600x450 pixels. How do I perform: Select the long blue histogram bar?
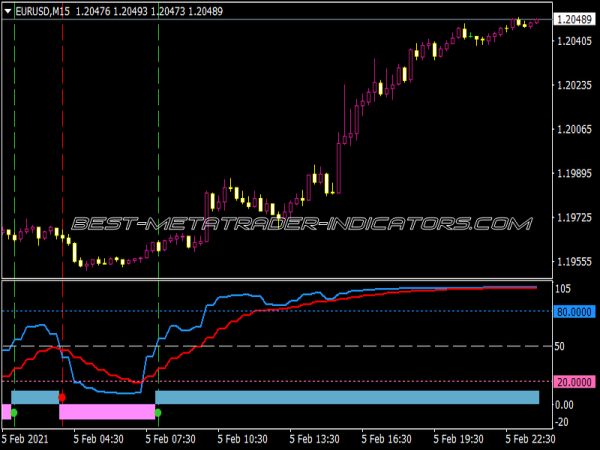[x=347, y=397]
